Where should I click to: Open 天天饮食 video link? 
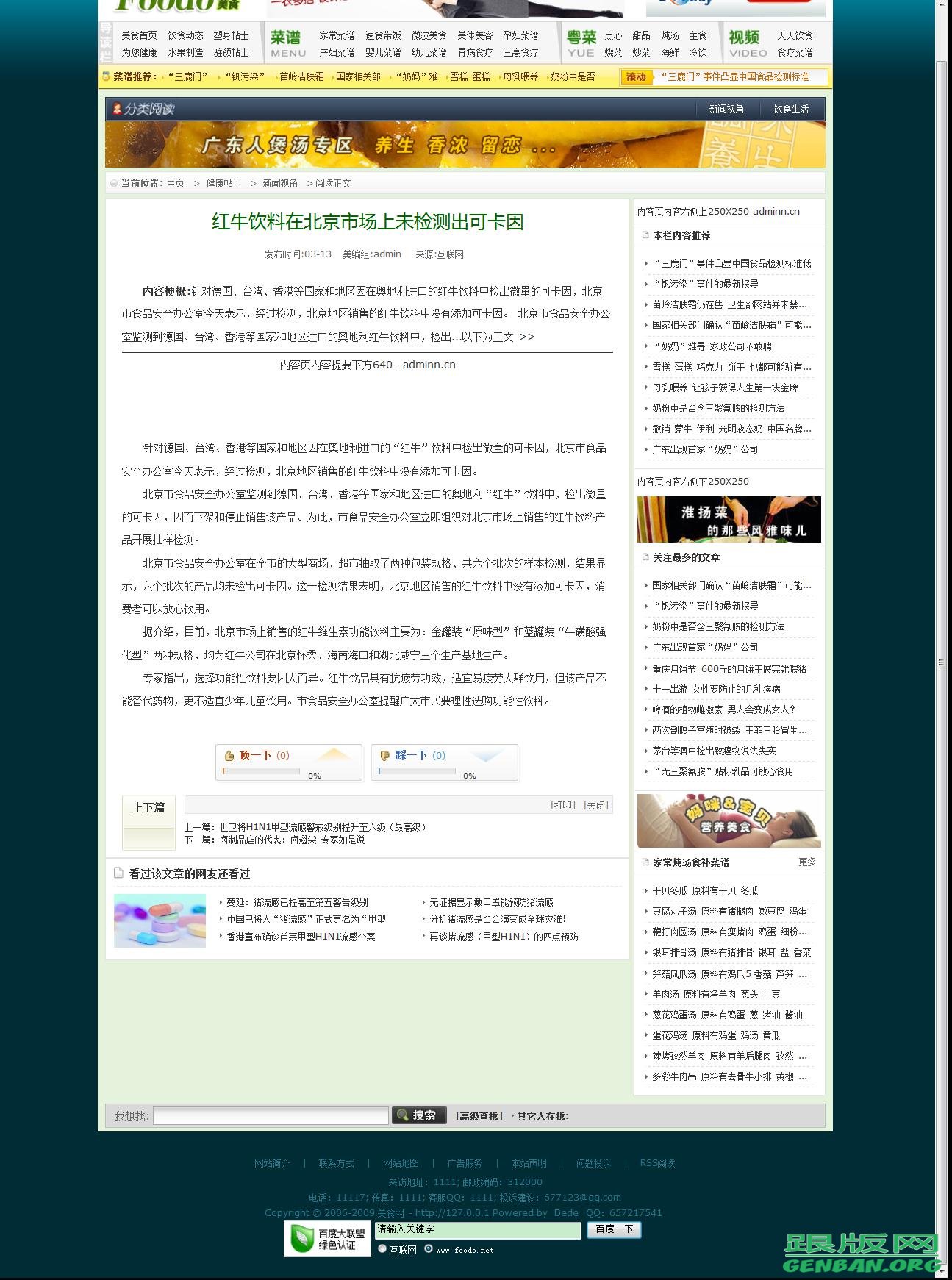[x=795, y=35]
